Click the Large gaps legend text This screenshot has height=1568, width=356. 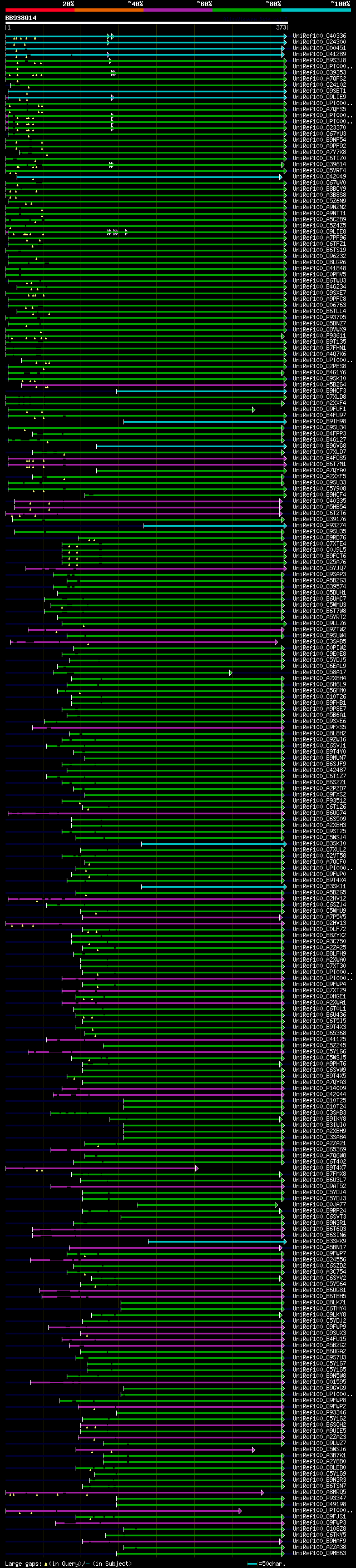coord(23,1563)
